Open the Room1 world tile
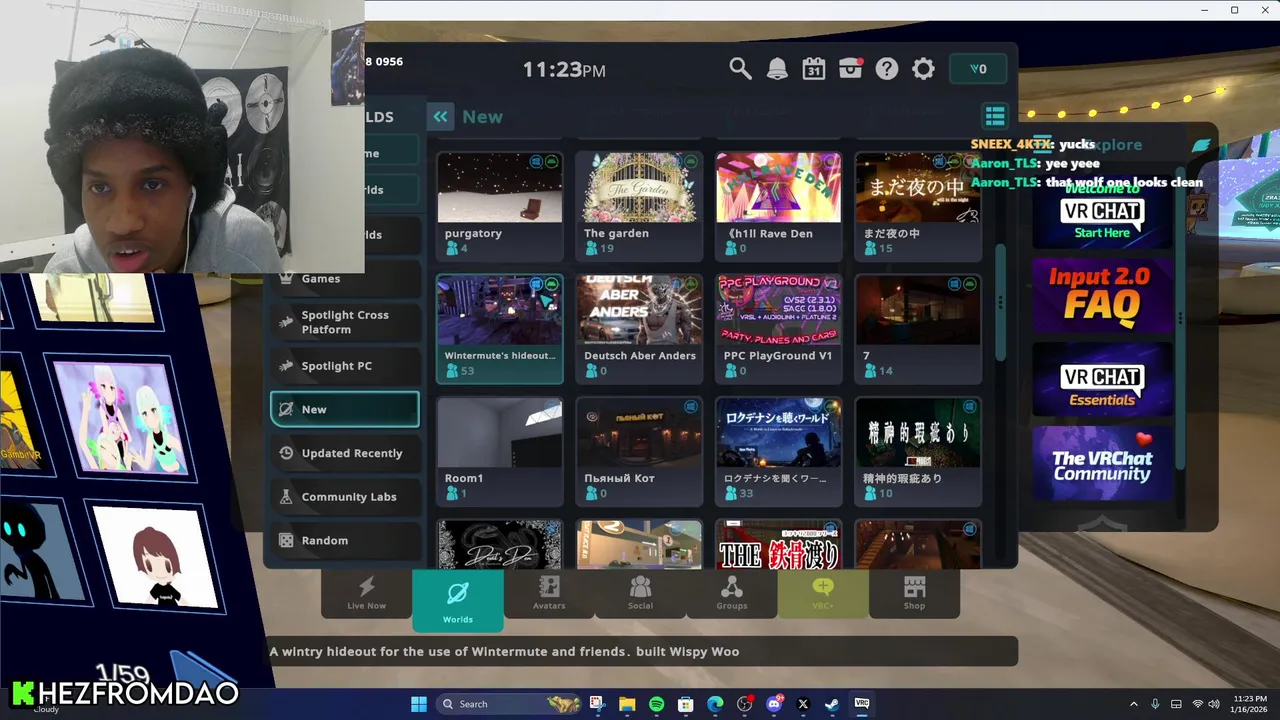The height and width of the screenshot is (720, 1280). coord(500,451)
